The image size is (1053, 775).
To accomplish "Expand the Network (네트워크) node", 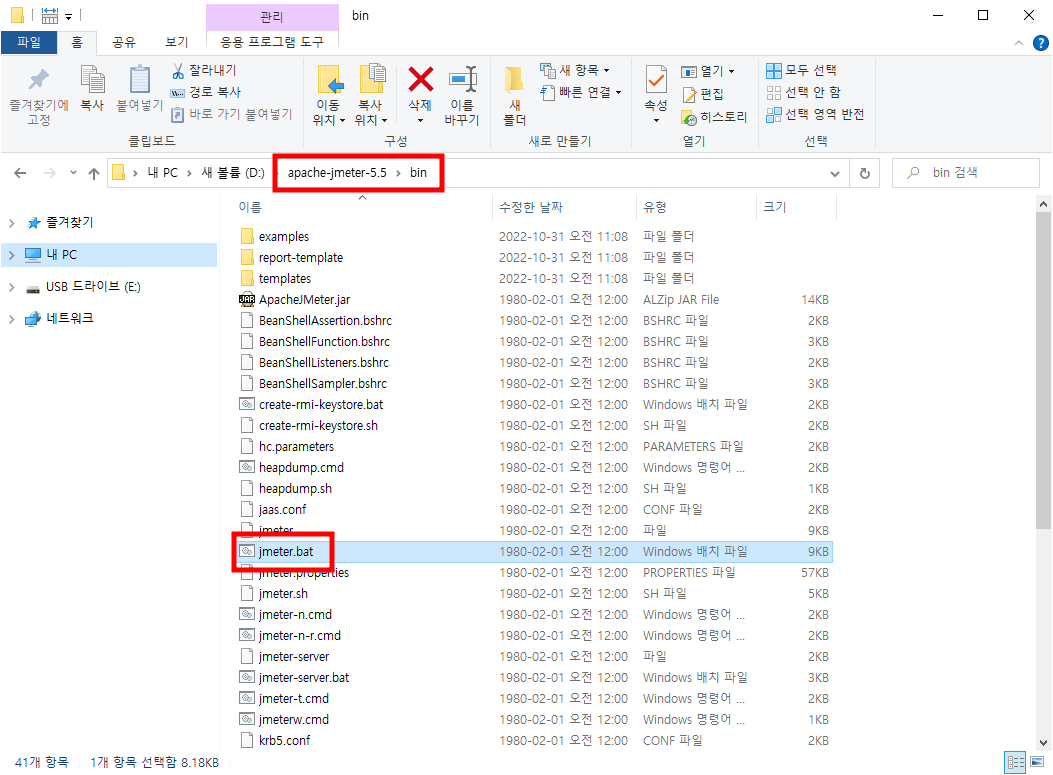I will coord(11,319).
